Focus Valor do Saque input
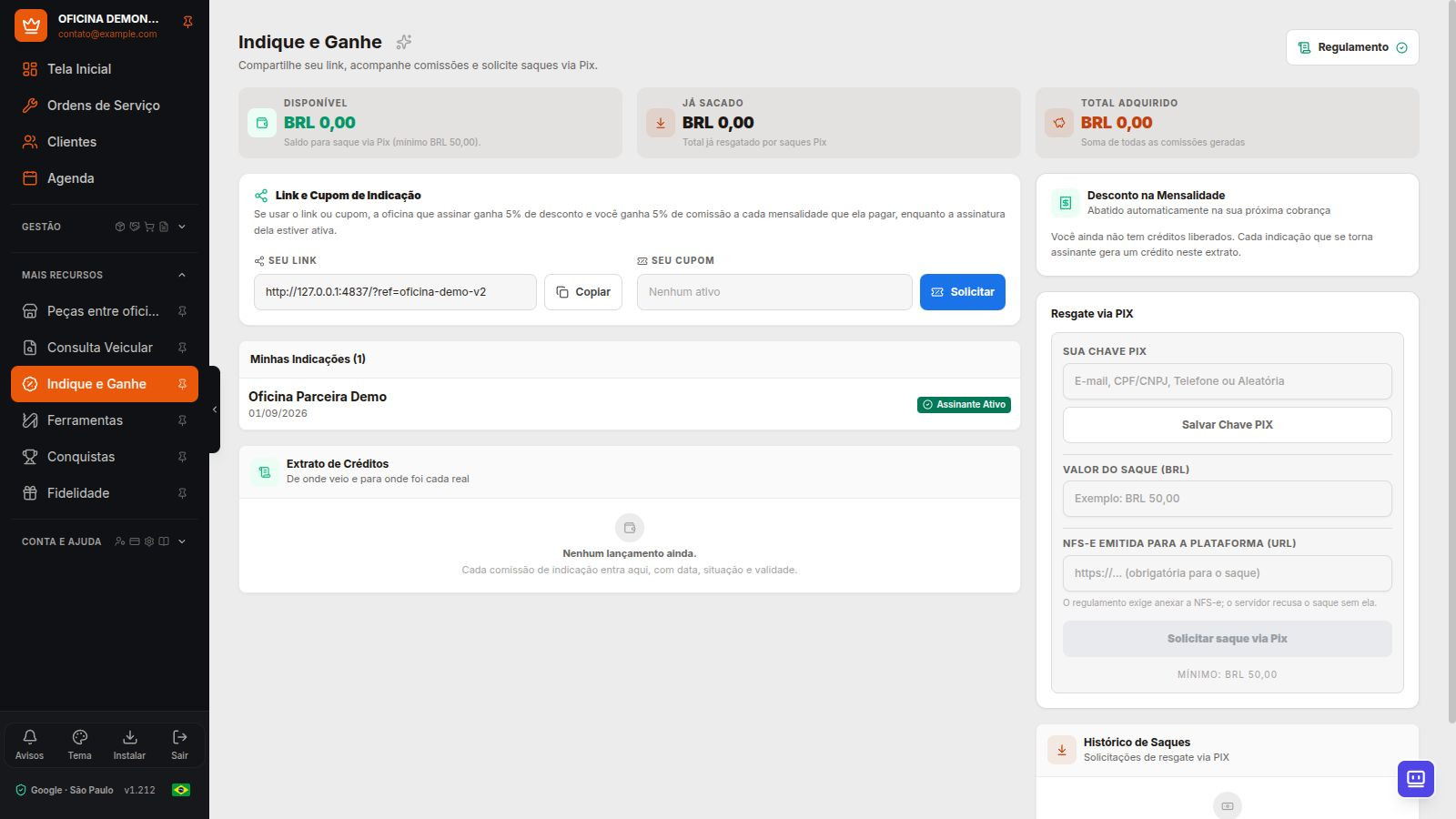The height and width of the screenshot is (819, 1456). 1227,499
